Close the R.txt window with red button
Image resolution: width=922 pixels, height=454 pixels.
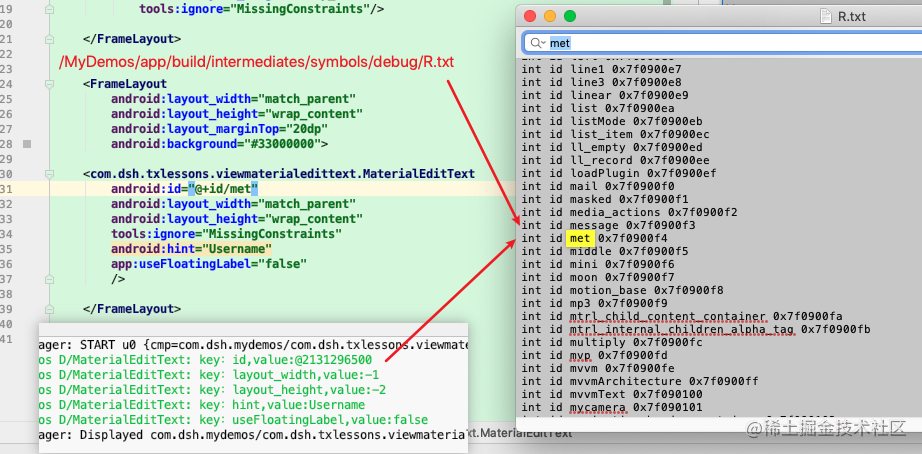[x=530, y=16]
